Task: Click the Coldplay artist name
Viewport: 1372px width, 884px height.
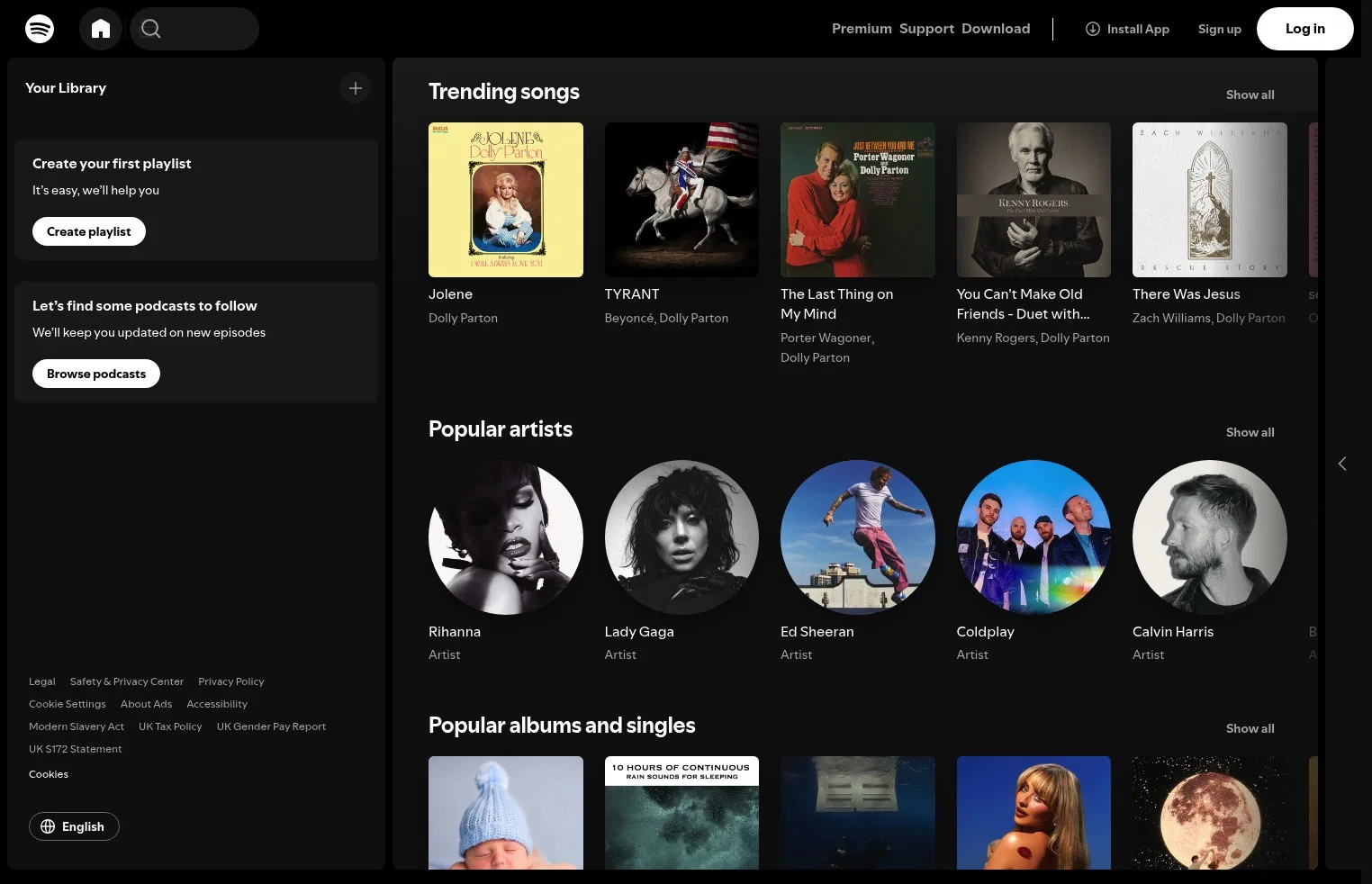Action: coord(986,632)
